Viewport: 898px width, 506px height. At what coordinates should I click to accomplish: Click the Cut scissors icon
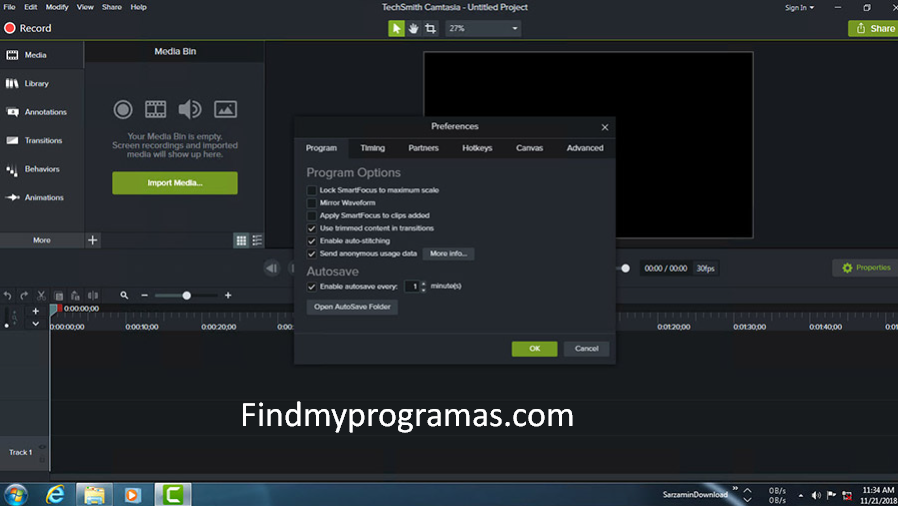point(41,295)
